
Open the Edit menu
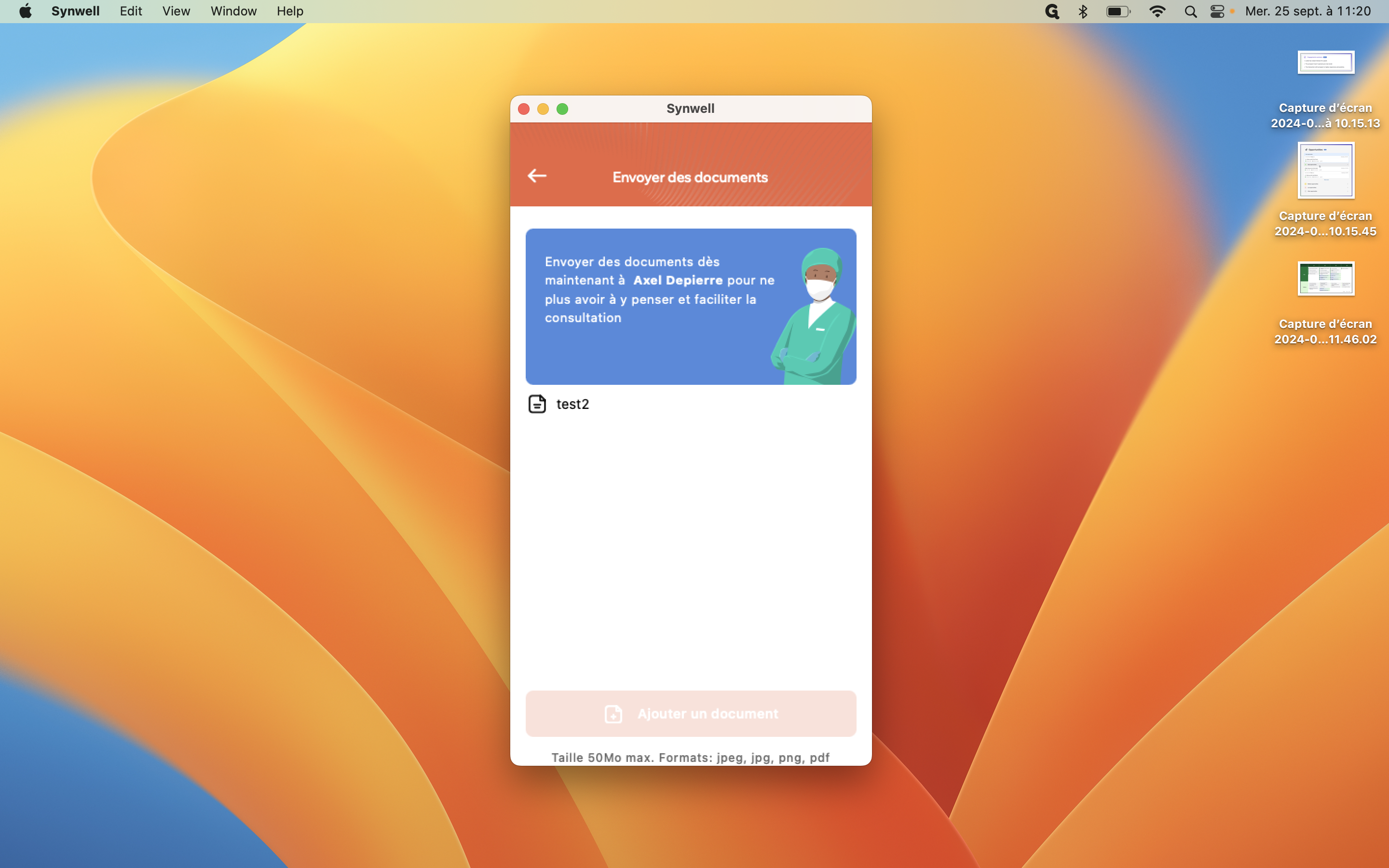coord(131,11)
